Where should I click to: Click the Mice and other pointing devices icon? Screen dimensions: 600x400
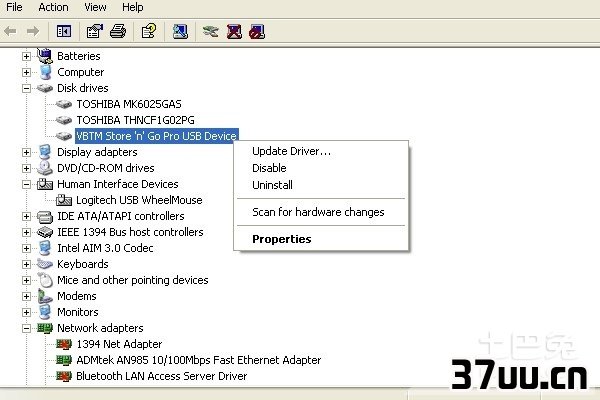(x=46, y=280)
